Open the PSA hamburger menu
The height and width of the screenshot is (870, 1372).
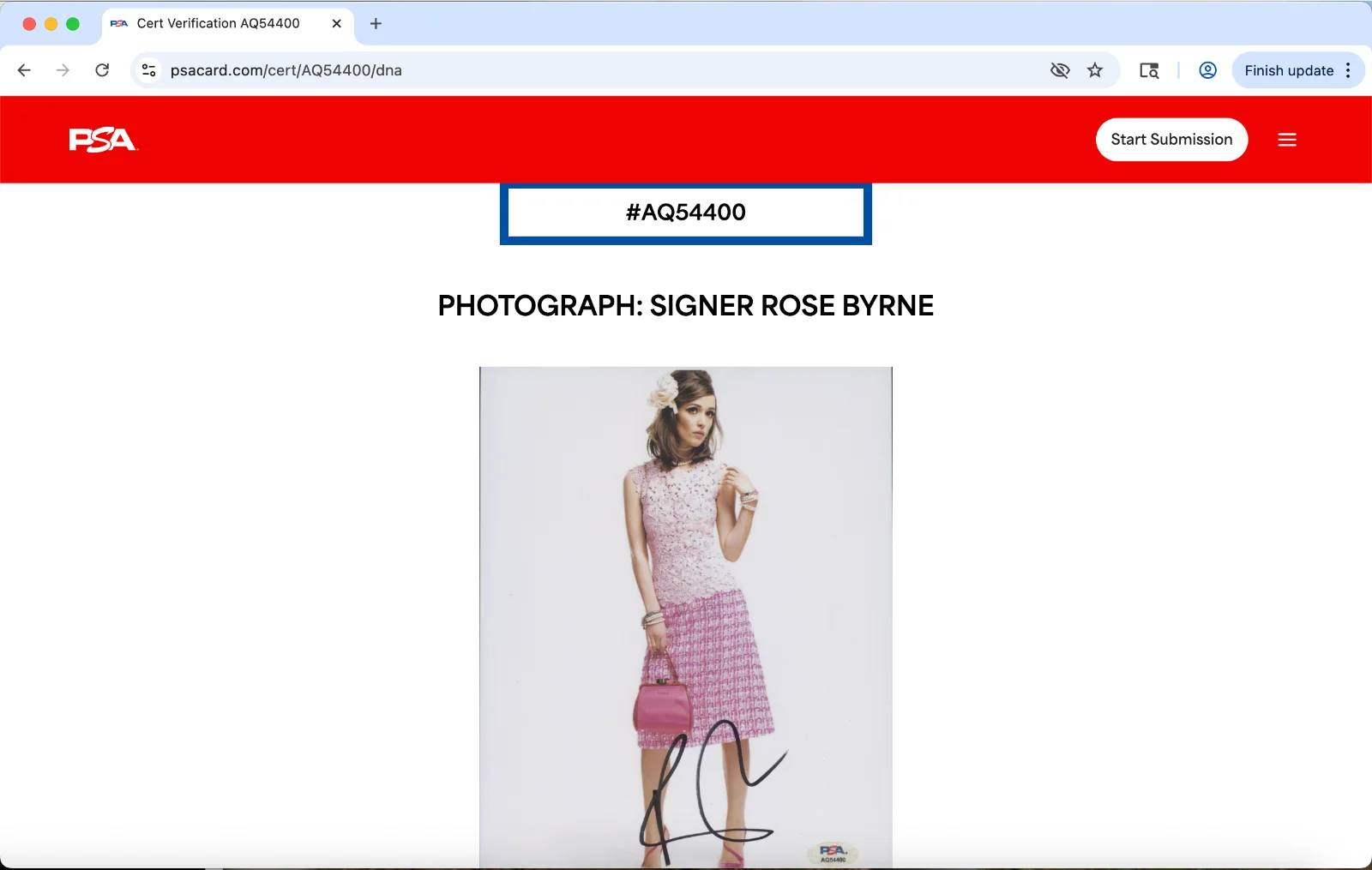pyautogui.click(x=1287, y=140)
